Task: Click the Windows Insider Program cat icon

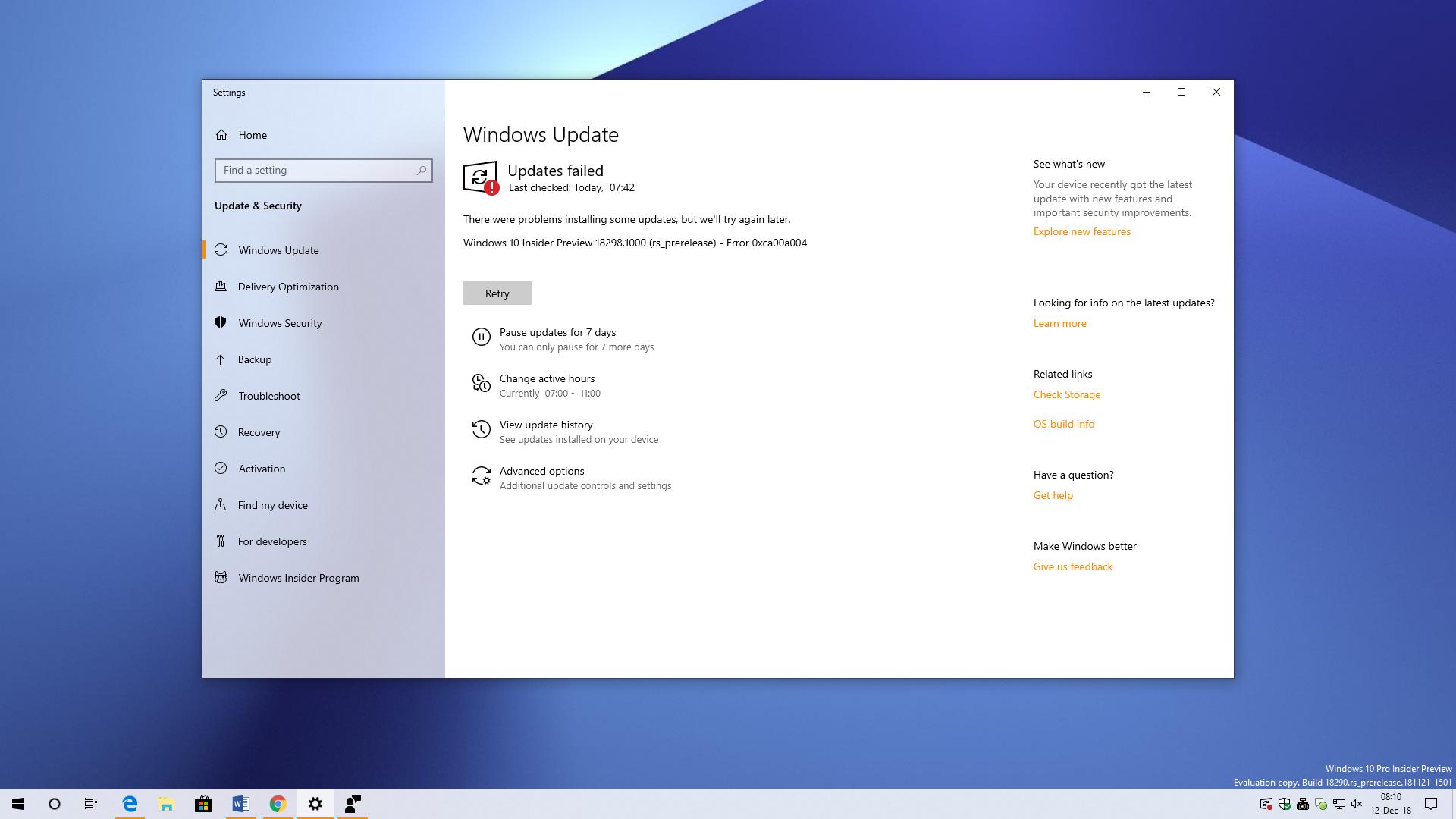Action: click(221, 578)
